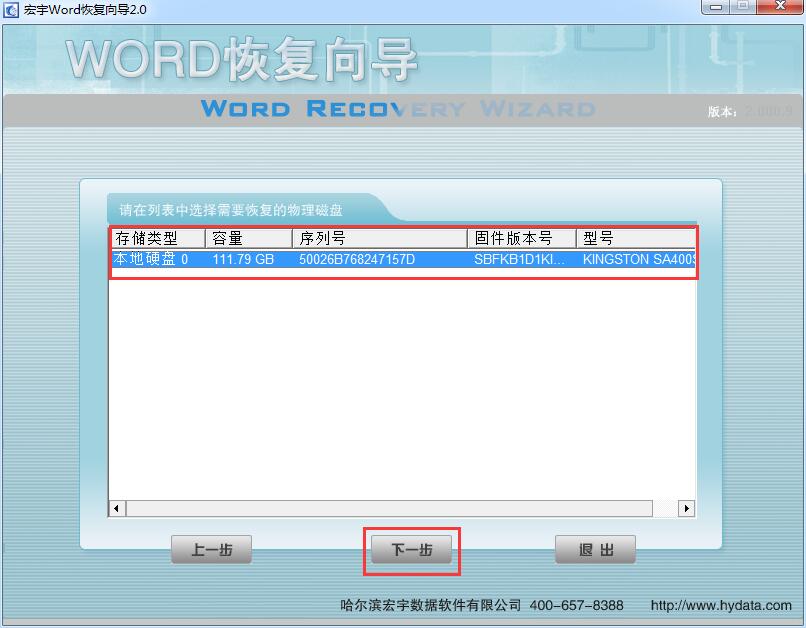Click serial number 50026B768247157D
This screenshot has height=628, width=806.
coord(357,260)
